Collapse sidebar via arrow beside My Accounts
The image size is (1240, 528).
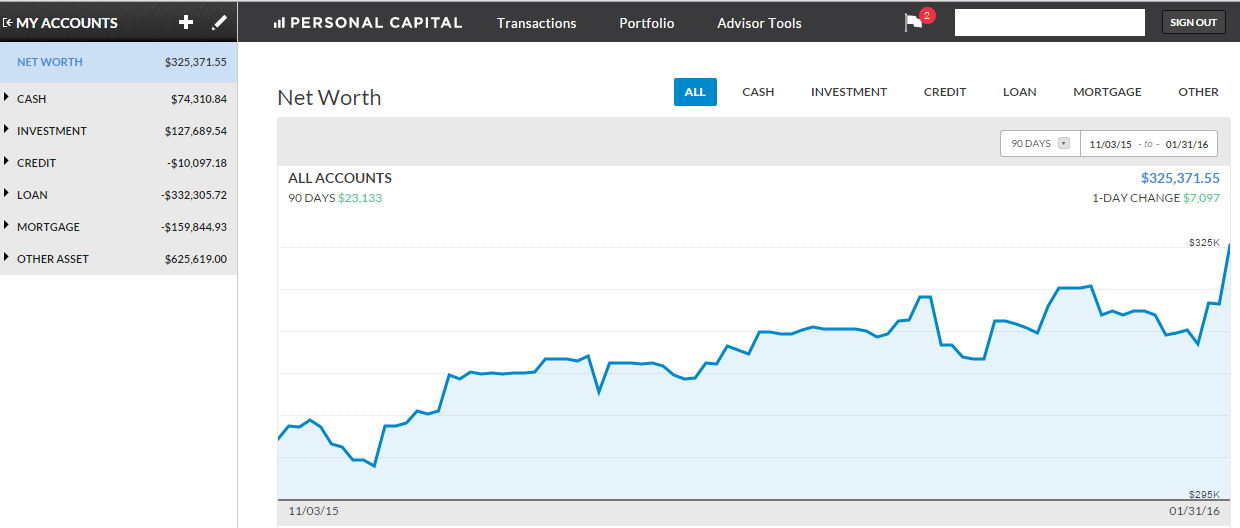(x=8, y=22)
